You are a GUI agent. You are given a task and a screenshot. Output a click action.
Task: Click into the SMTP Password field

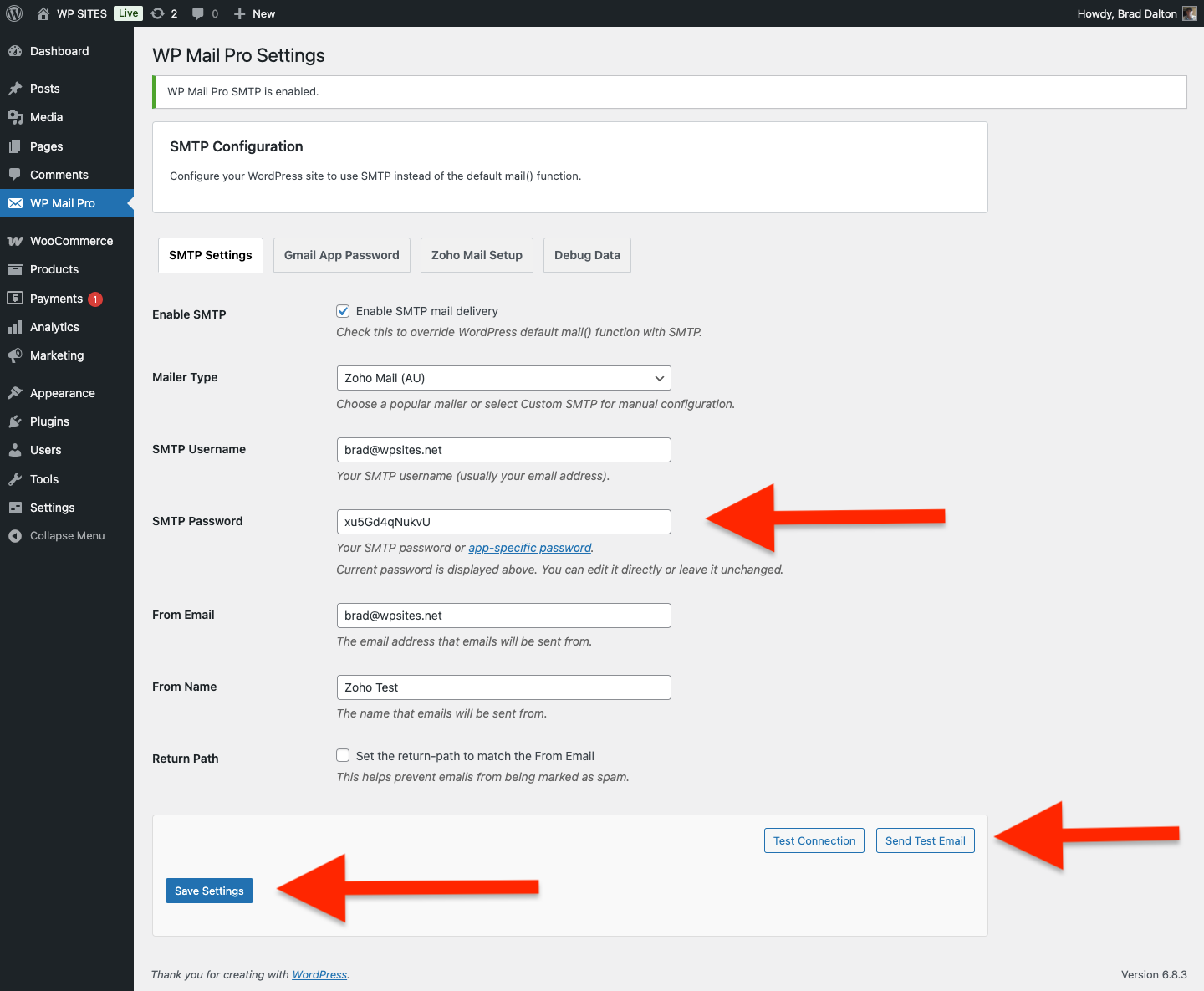click(503, 522)
